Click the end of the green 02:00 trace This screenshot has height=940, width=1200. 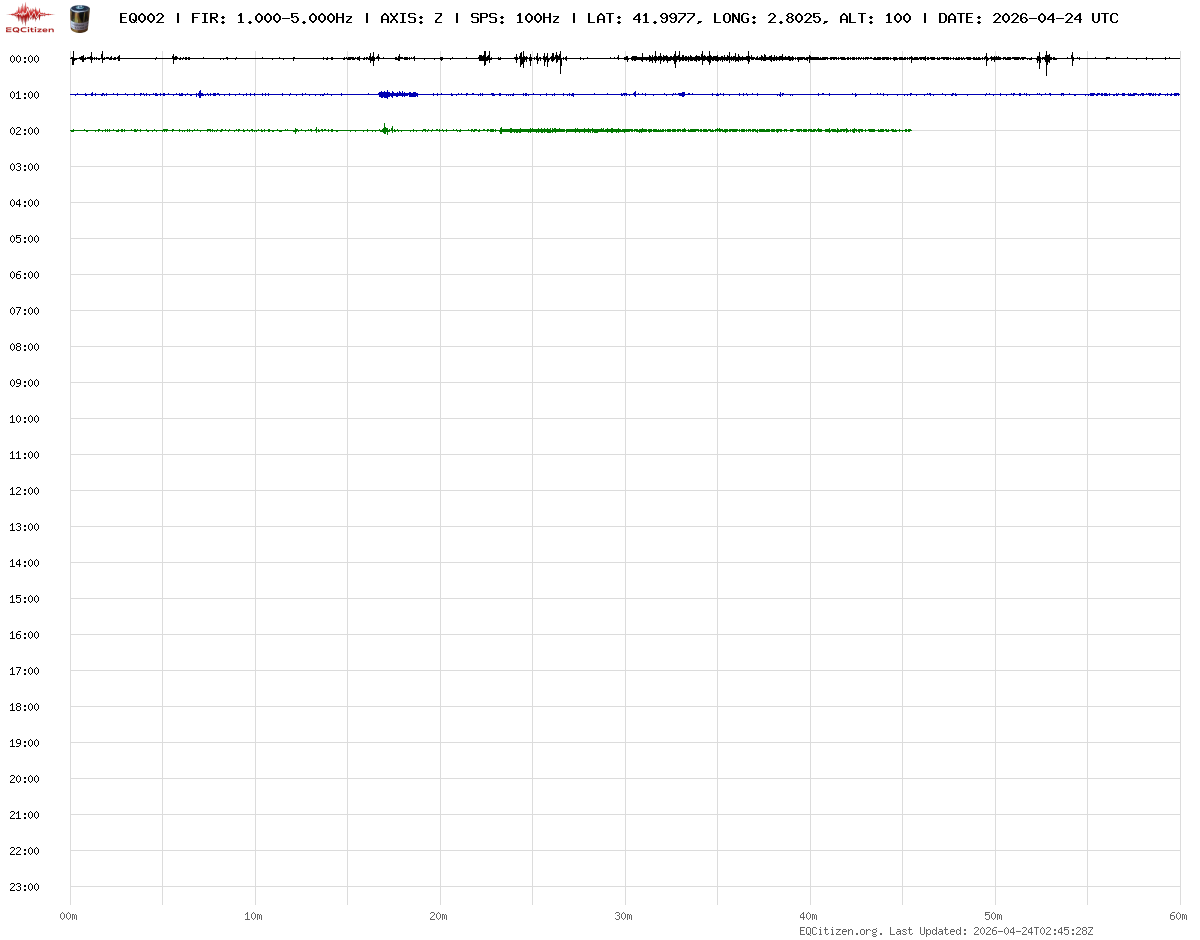pos(910,130)
